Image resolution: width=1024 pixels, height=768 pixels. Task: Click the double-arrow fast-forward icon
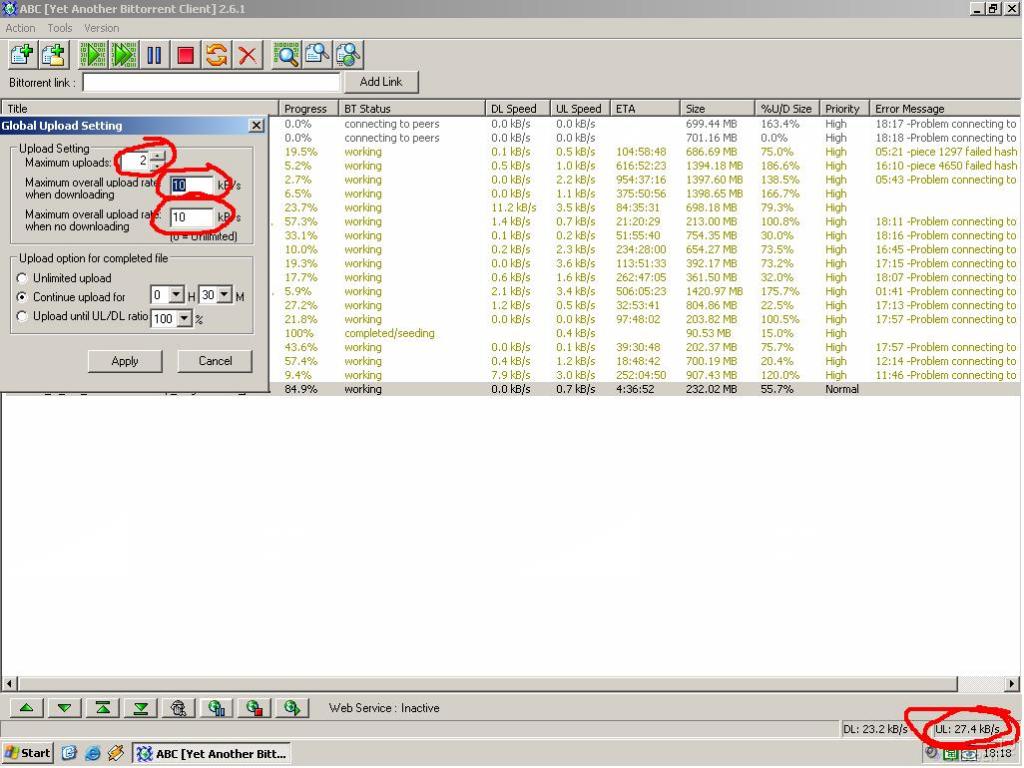point(124,55)
